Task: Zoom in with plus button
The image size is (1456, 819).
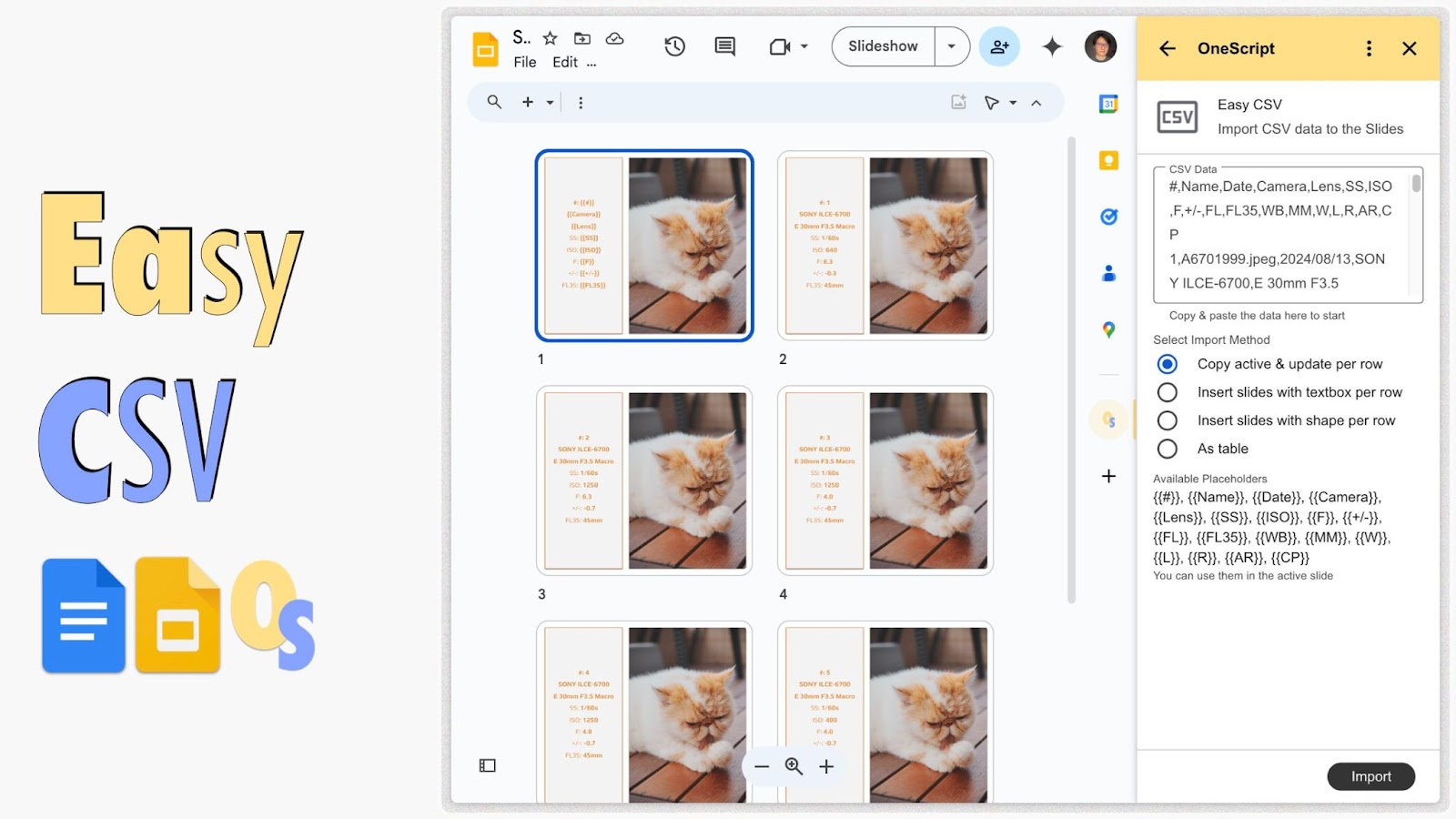Action: (826, 766)
